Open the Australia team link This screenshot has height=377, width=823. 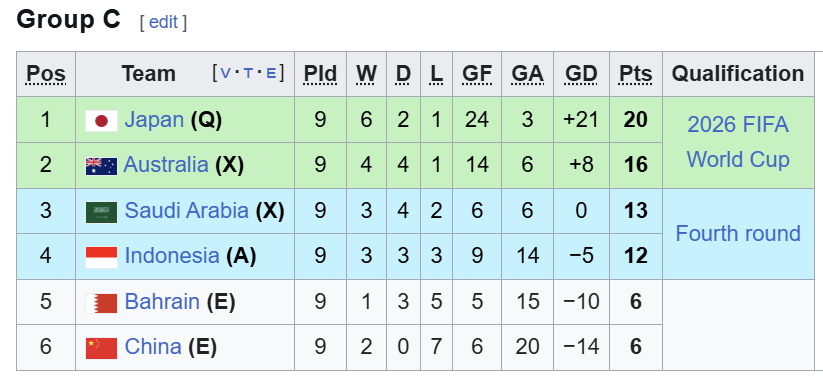(166, 165)
